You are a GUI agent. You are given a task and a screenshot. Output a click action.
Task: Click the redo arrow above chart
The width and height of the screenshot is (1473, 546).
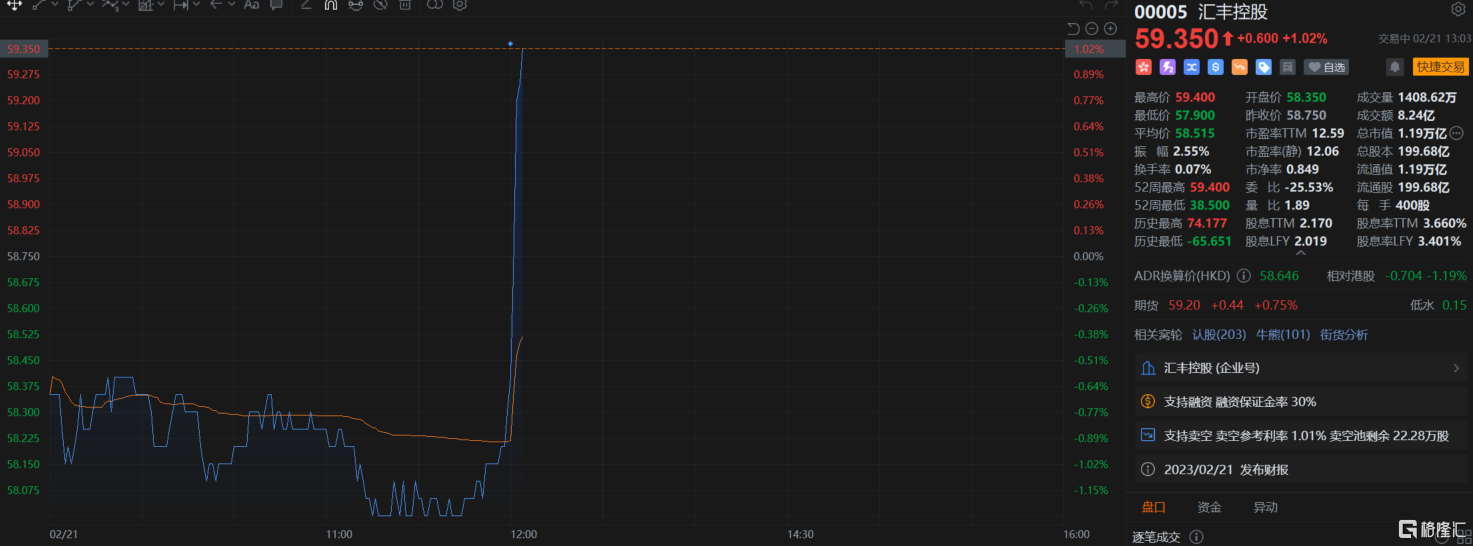point(1112,5)
